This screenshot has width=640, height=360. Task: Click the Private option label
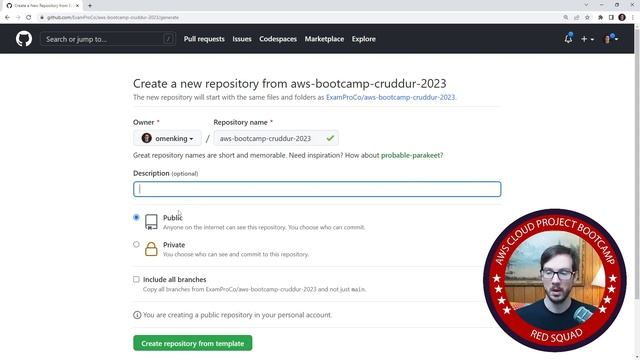pyautogui.click(x=174, y=245)
